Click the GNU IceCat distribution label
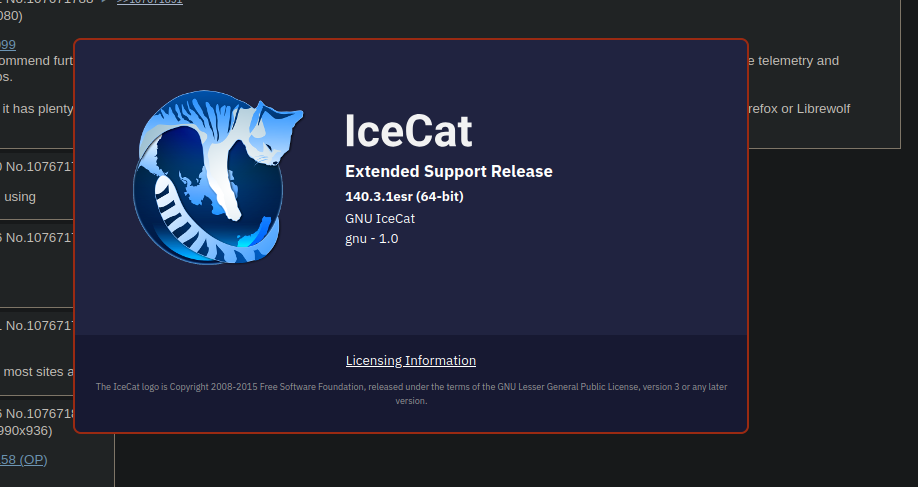The height and width of the screenshot is (487, 918). tap(379, 218)
